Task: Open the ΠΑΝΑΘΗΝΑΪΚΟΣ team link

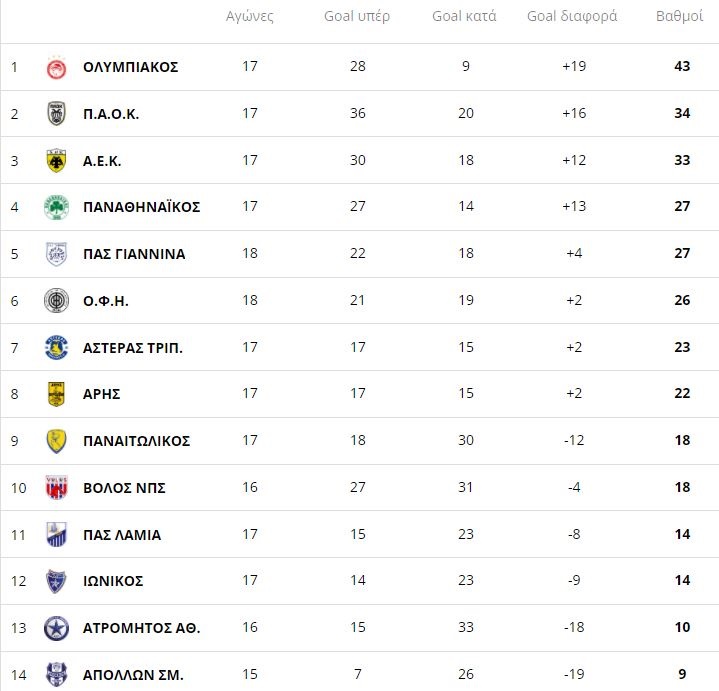Action: tap(141, 207)
